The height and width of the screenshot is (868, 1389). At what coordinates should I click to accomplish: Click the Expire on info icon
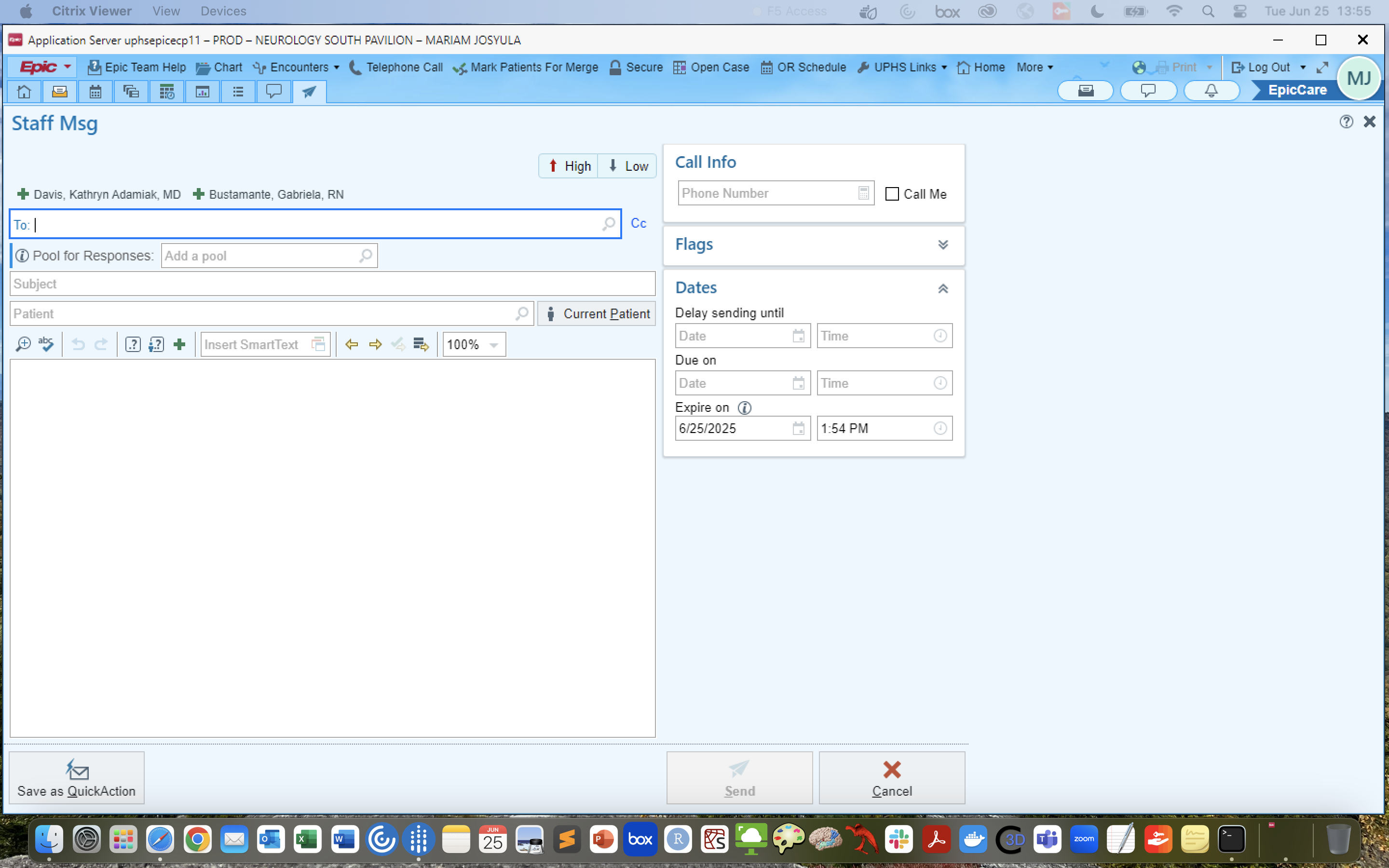(745, 407)
